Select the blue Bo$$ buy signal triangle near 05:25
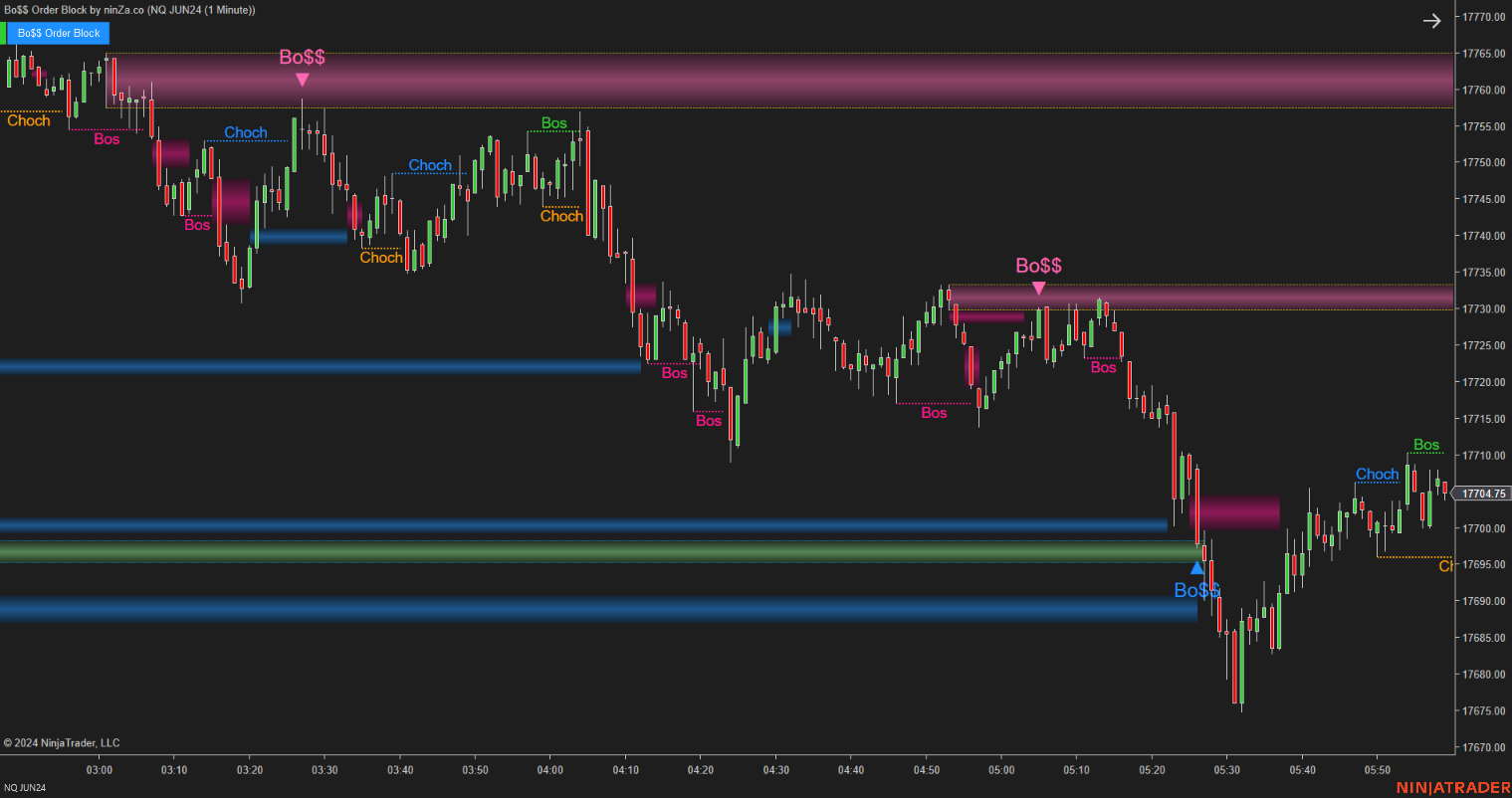The width and height of the screenshot is (1512, 798). pos(1197,567)
